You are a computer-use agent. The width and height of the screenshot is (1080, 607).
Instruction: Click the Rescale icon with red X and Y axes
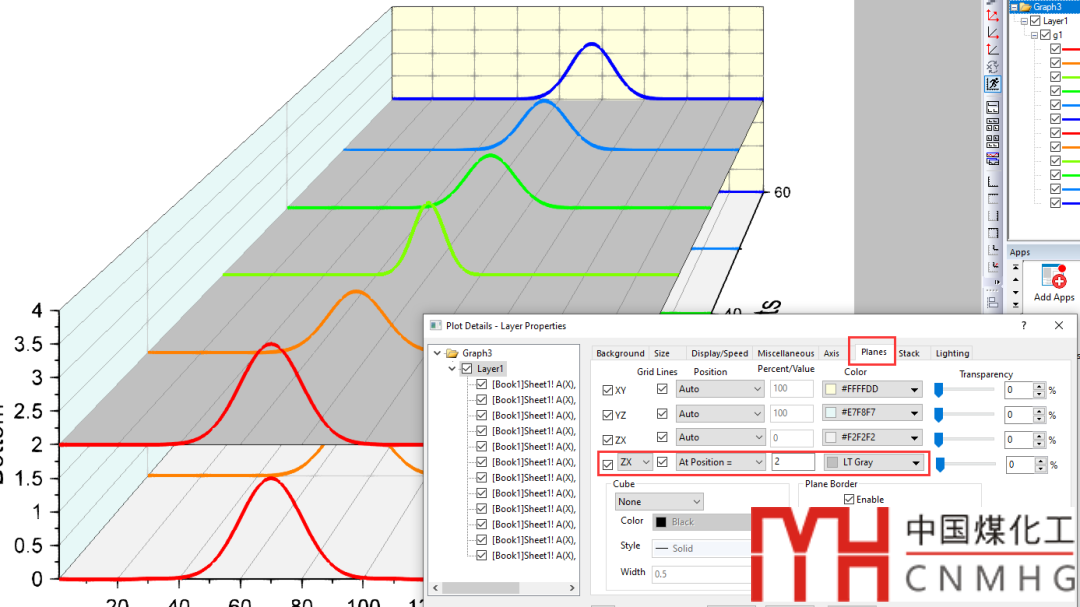click(x=993, y=15)
